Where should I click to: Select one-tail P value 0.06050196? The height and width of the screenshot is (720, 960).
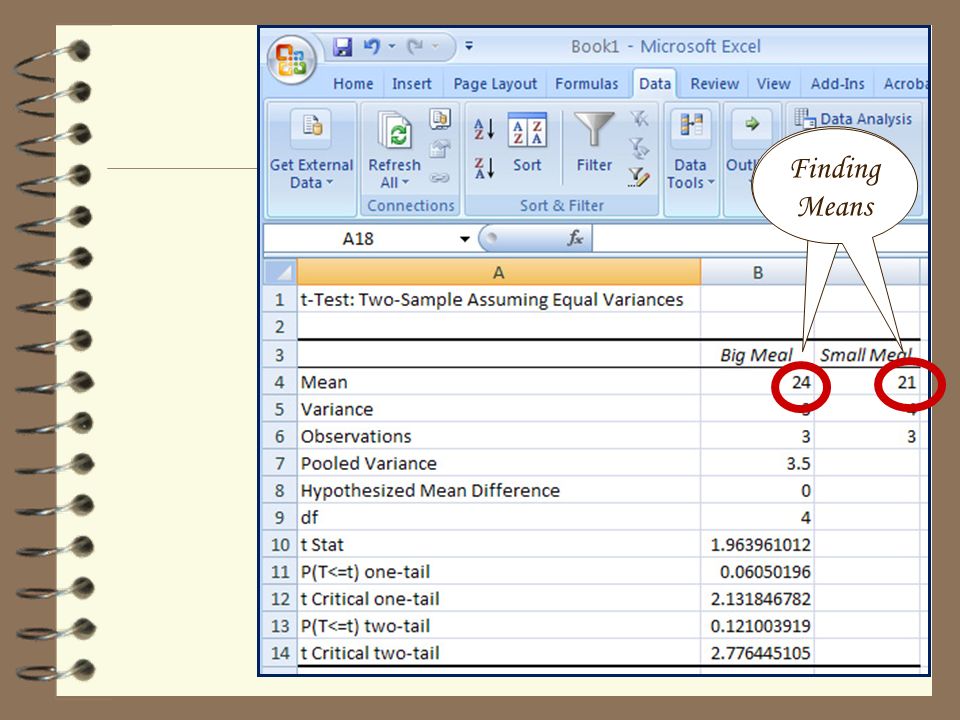coord(757,572)
